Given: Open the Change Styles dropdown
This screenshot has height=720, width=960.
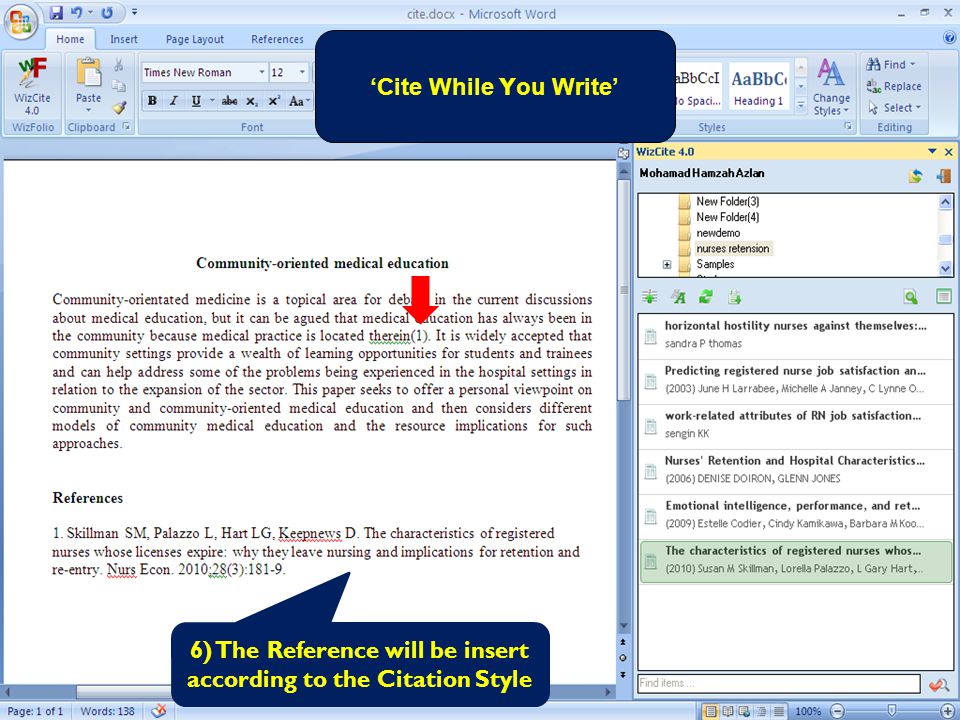Looking at the screenshot, I should coord(831,87).
